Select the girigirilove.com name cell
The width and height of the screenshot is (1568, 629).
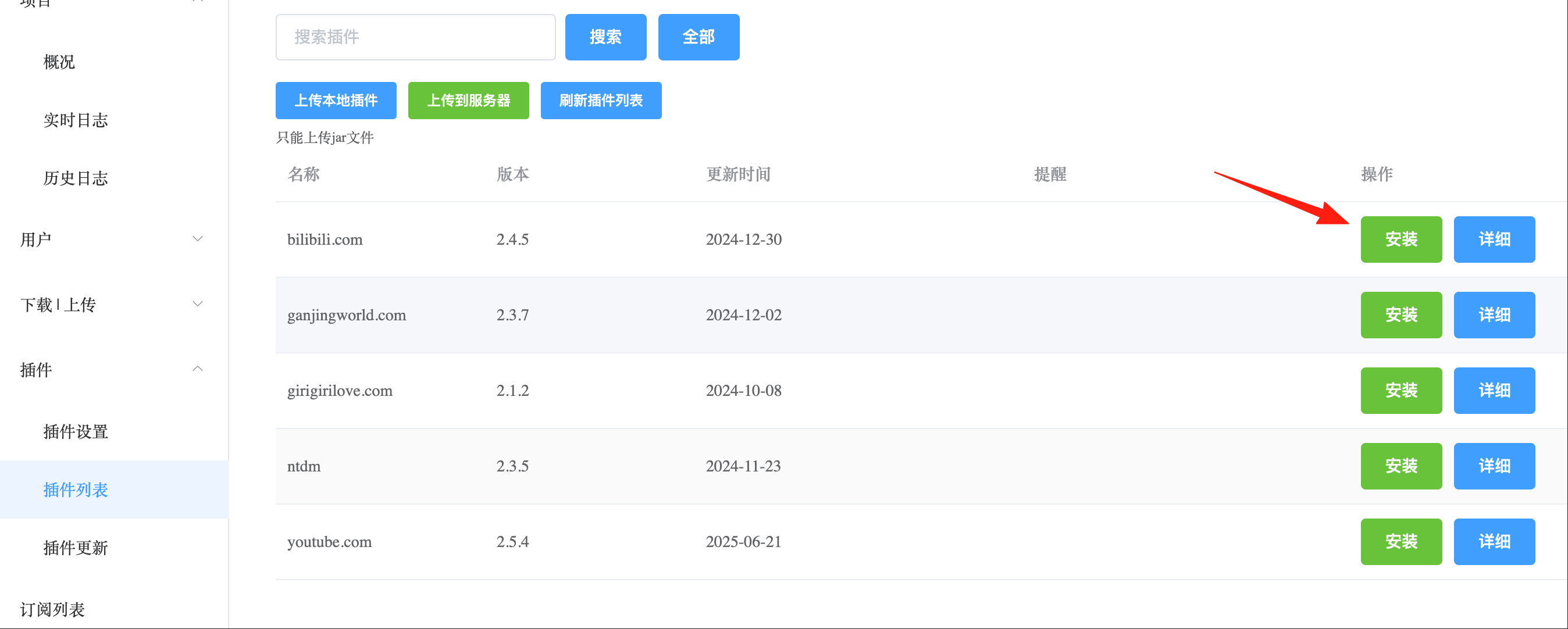[x=340, y=391]
